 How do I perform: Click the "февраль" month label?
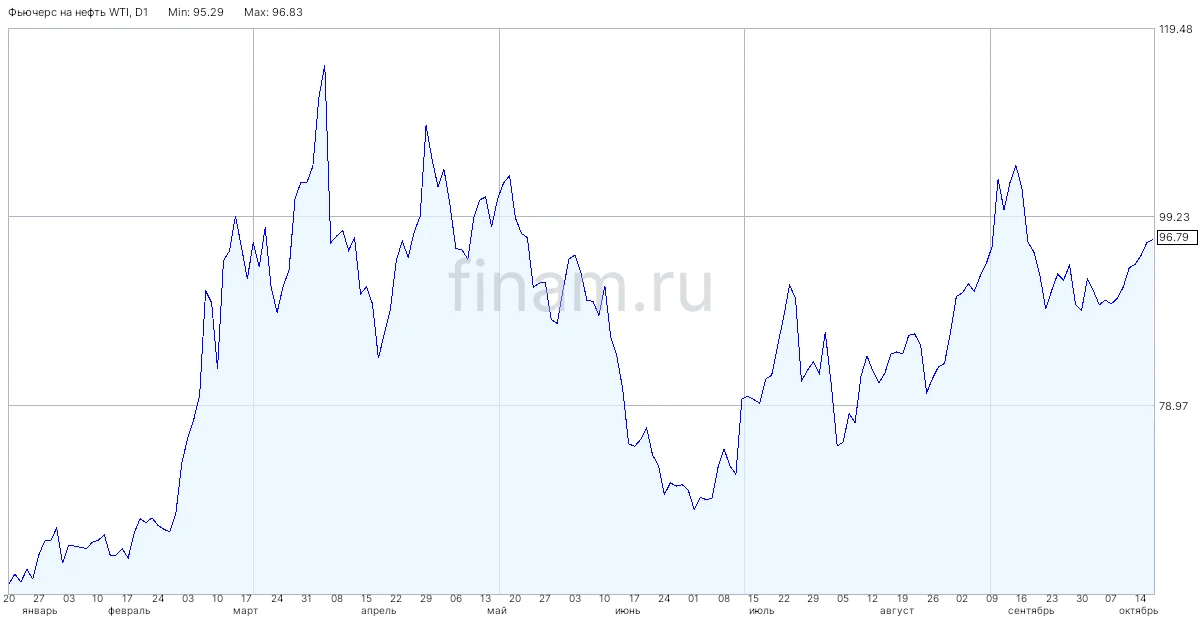tap(129, 610)
